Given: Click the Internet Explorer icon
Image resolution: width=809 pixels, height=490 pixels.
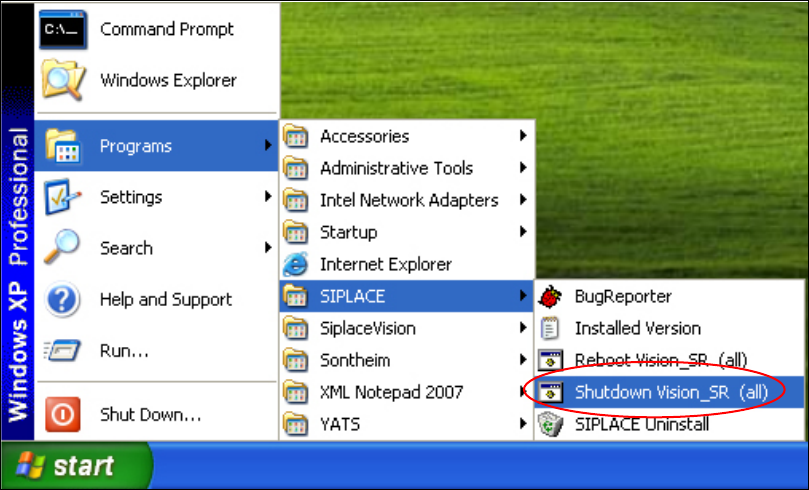Looking at the screenshot, I should [296, 264].
